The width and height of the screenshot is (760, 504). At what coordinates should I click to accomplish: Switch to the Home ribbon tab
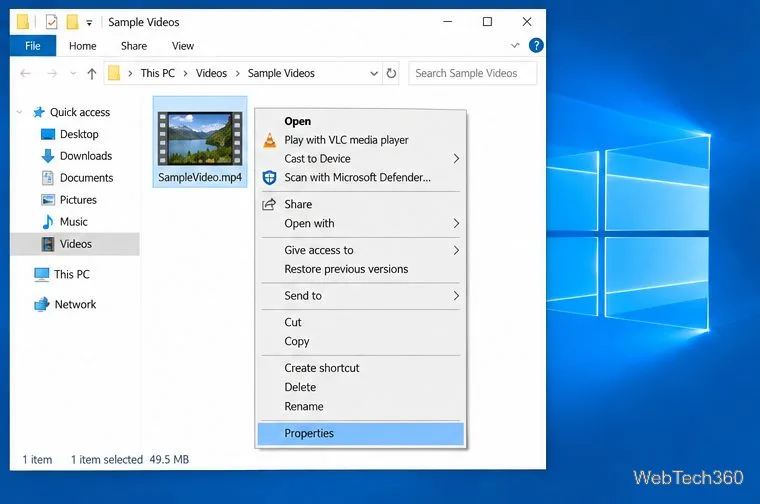pos(82,46)
